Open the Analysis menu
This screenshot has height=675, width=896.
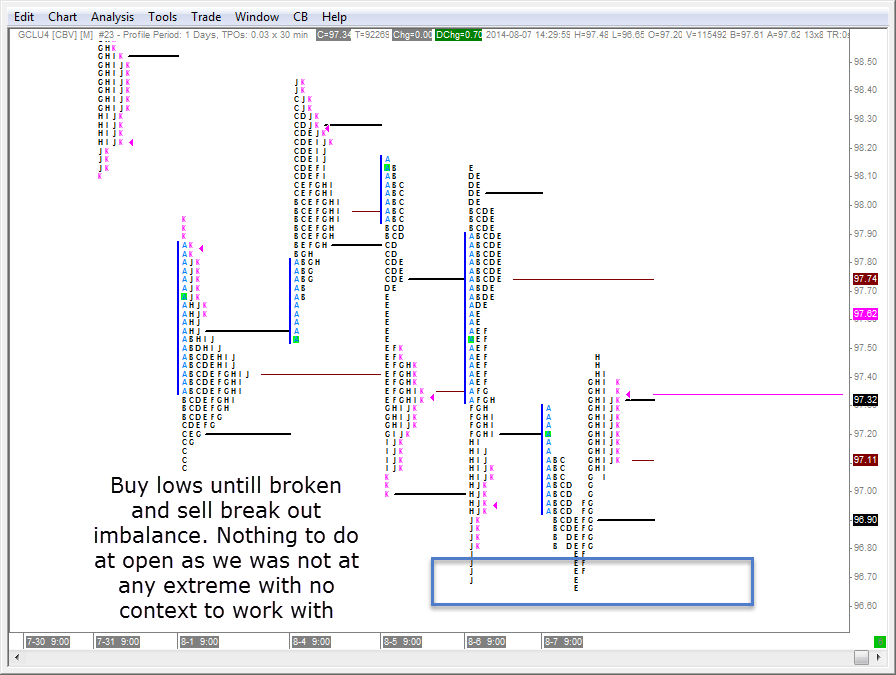coord(112,17)
